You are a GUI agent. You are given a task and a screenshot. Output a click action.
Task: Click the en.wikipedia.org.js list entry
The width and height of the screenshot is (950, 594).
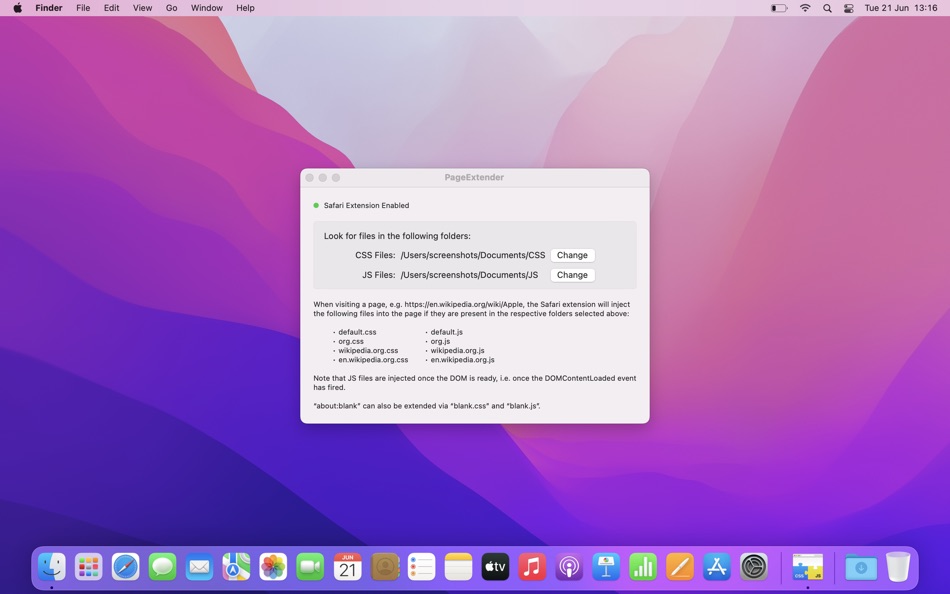tap(462, 359)
